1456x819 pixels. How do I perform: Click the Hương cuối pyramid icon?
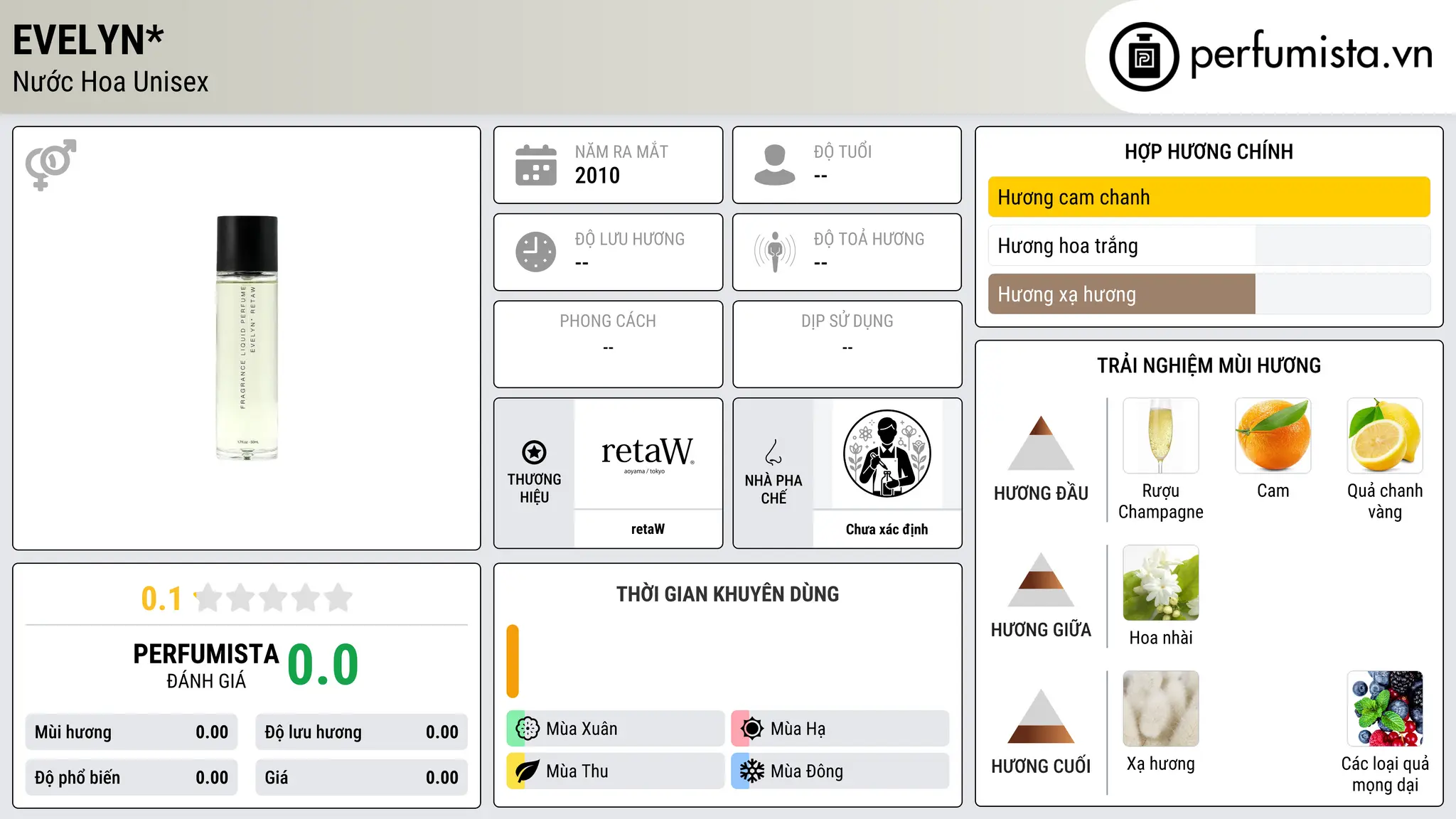(x=1041, y=716)
